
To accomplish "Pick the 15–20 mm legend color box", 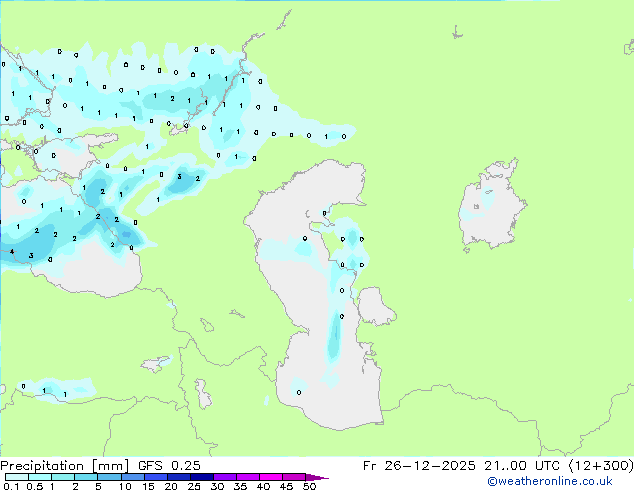I will (156, 477).
